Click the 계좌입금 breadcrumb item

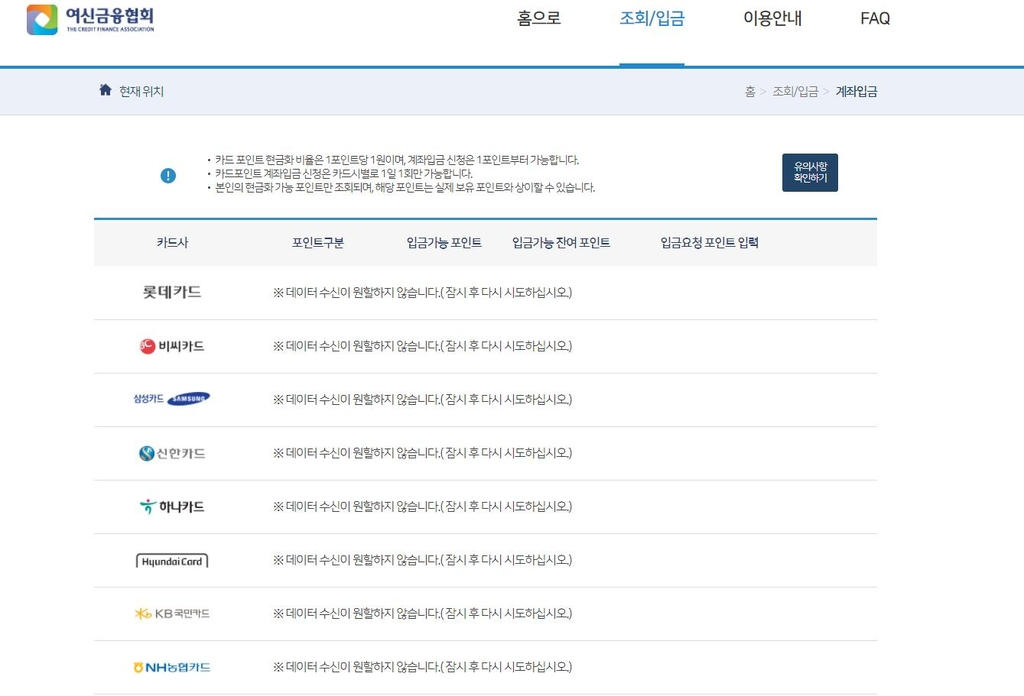pyautogui.click(x=856, y=91)
